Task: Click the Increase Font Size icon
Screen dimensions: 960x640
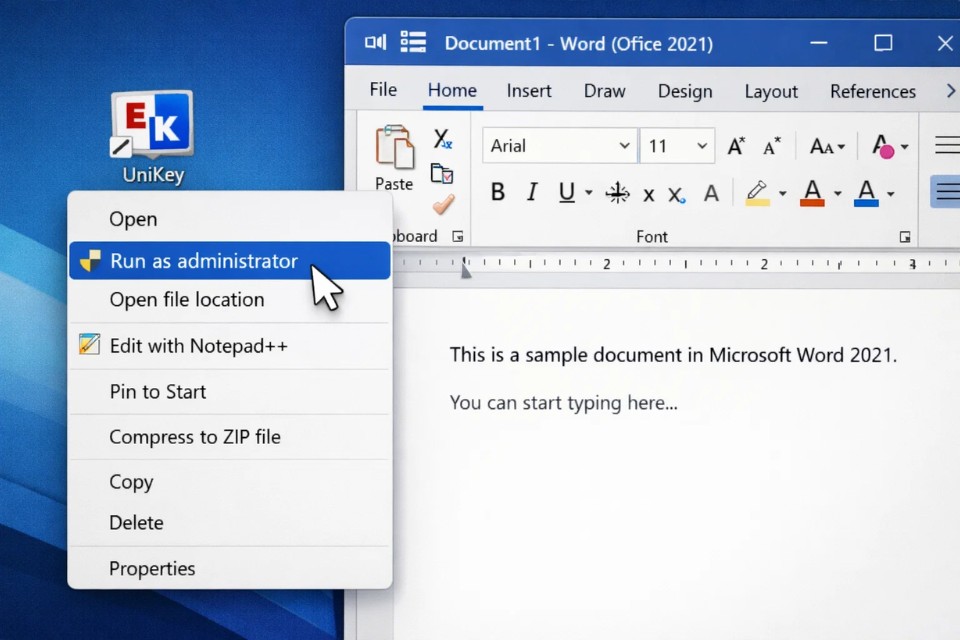Action: click(x=736, y=146)
